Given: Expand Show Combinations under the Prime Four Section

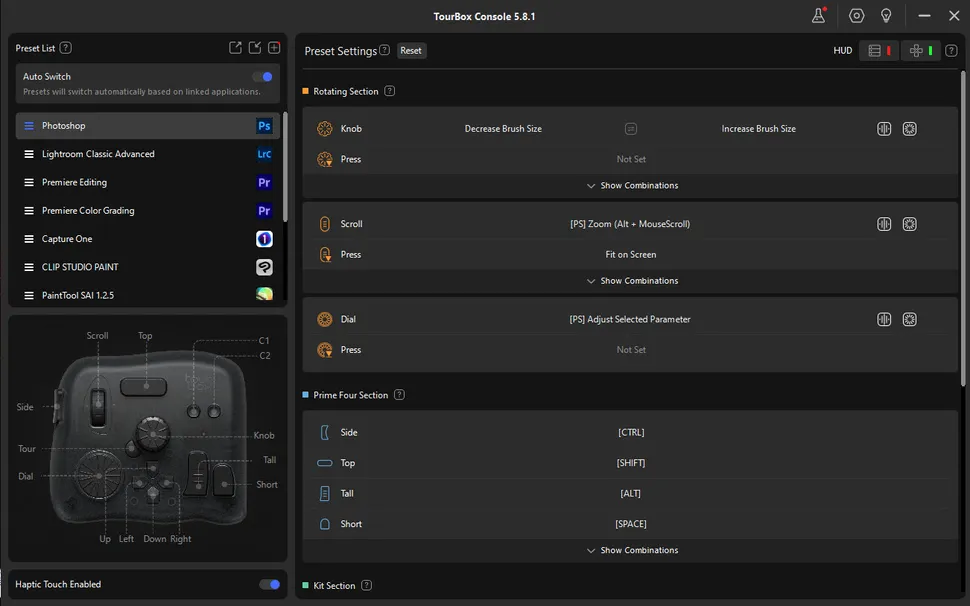Looking at the screenshot, I should coord(632,551).
